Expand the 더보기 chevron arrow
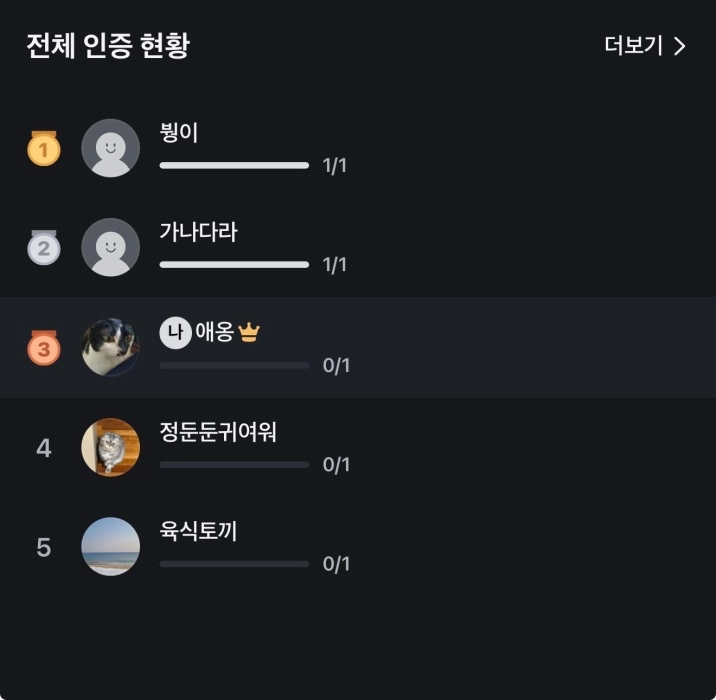This screenshot has width=716, height=700. [680, 46]
